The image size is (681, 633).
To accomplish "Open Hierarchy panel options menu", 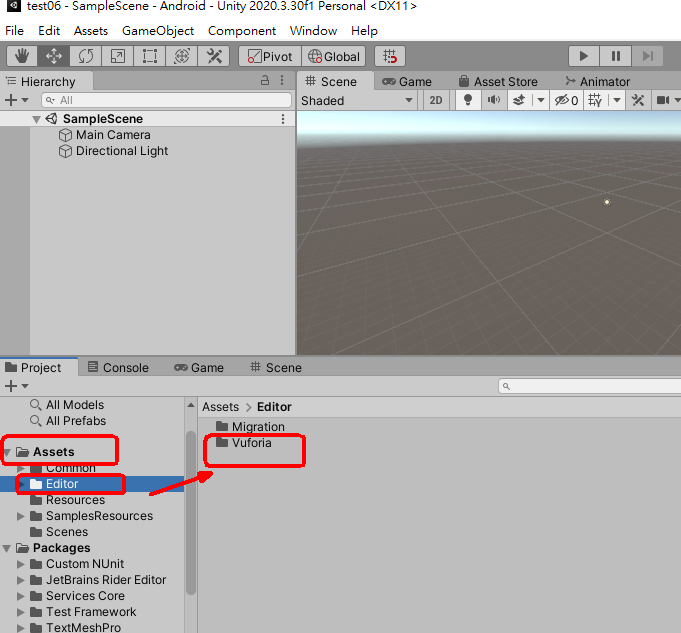I will click(x=282, y=80).
